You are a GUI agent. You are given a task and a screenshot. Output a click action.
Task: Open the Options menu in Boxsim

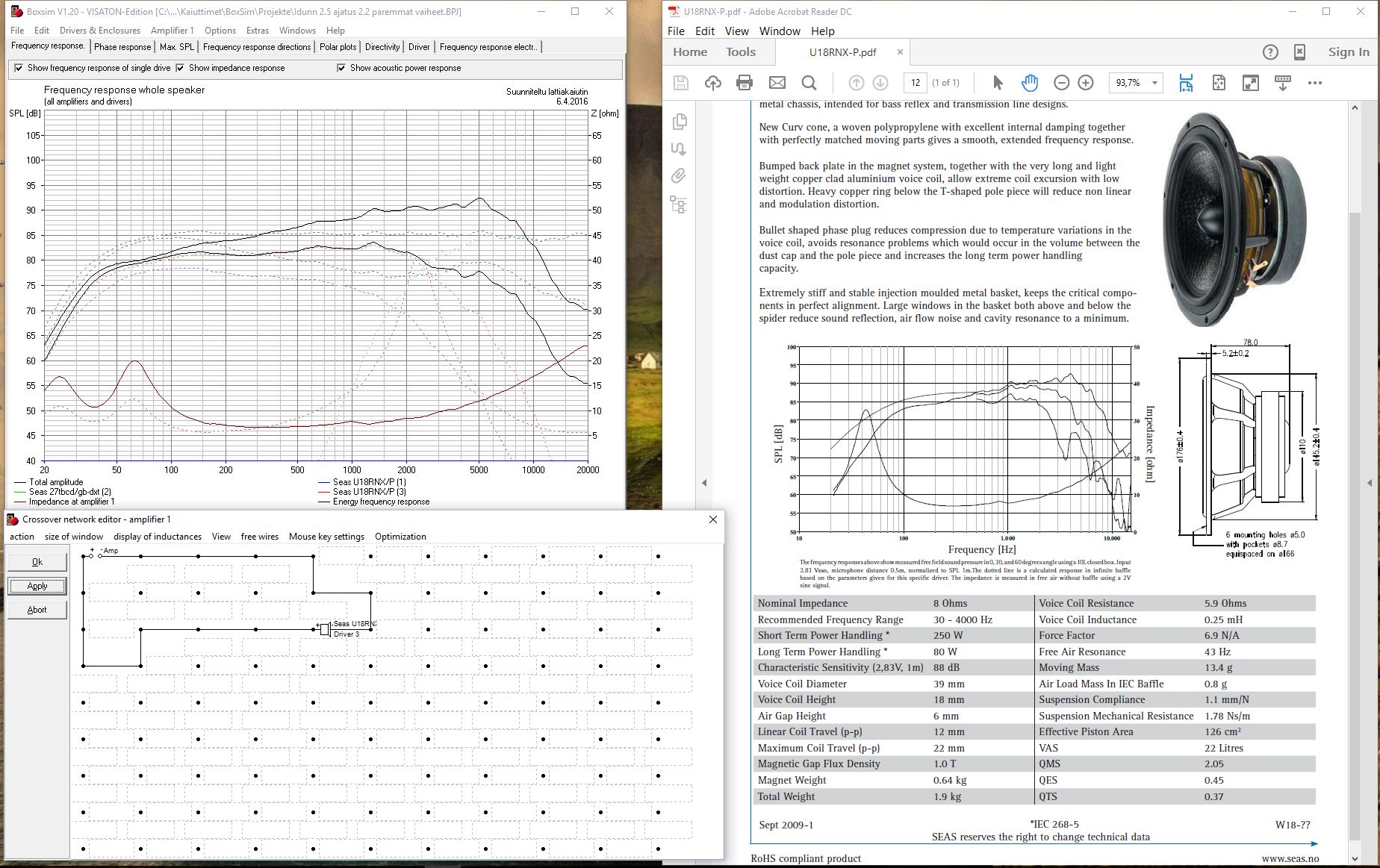(x=220, y=31)
